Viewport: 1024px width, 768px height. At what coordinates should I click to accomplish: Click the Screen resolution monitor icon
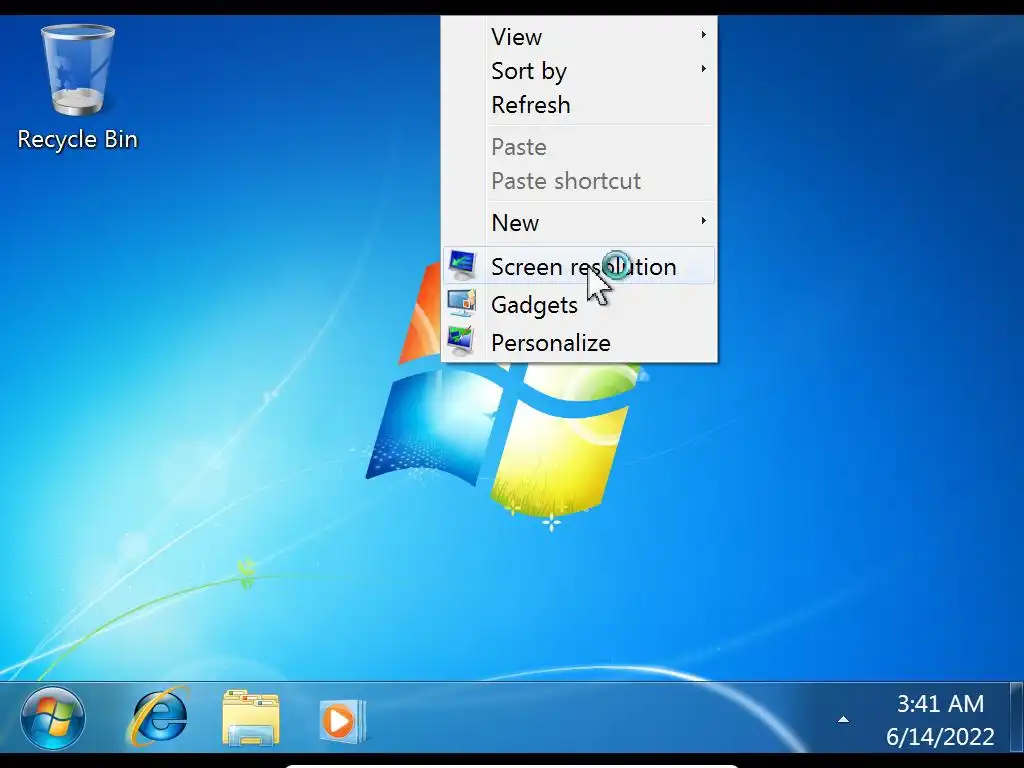point(462,266)
